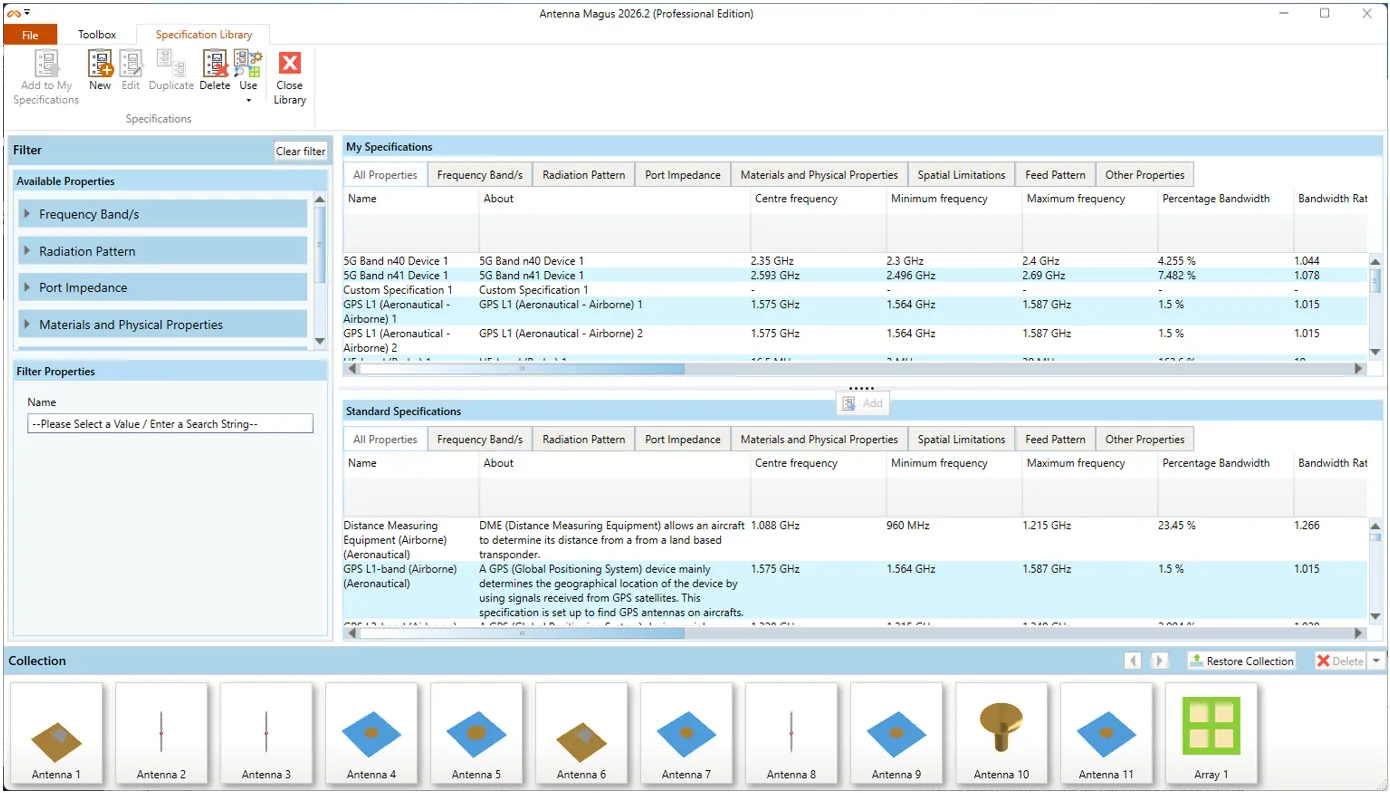Open the Use specification ribbon button
Image resolution: width=1390 pixels, height=793 pixels.
[x=248, y=76]
